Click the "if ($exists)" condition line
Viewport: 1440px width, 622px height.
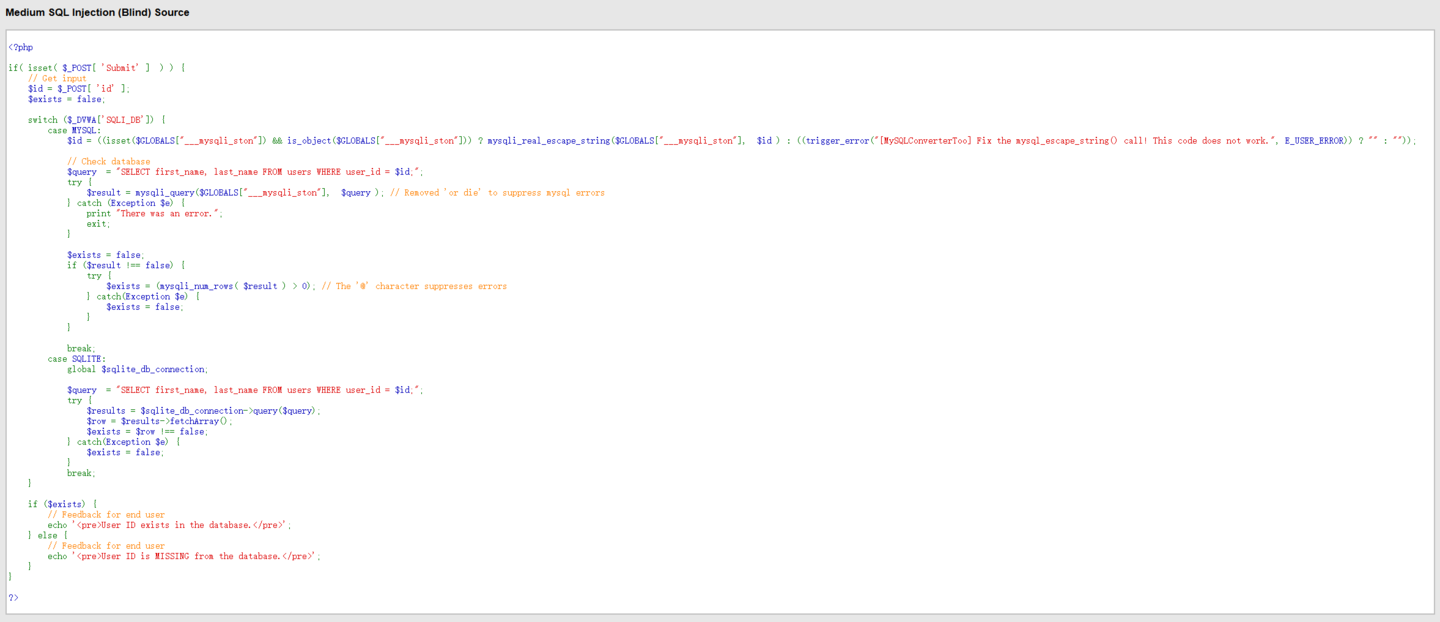(x=62, y=504)
